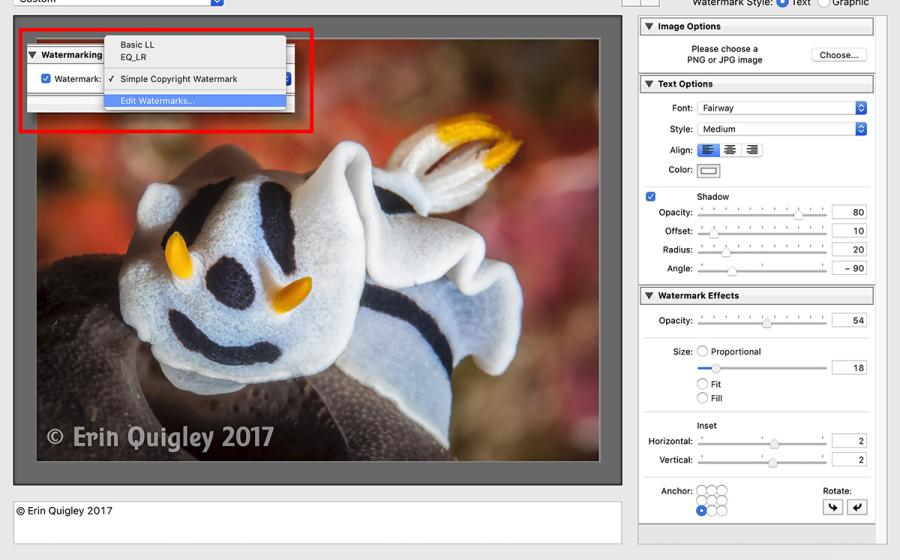Select the Basic LL watermark preset
900x560 pixels.
coord(137,45)
